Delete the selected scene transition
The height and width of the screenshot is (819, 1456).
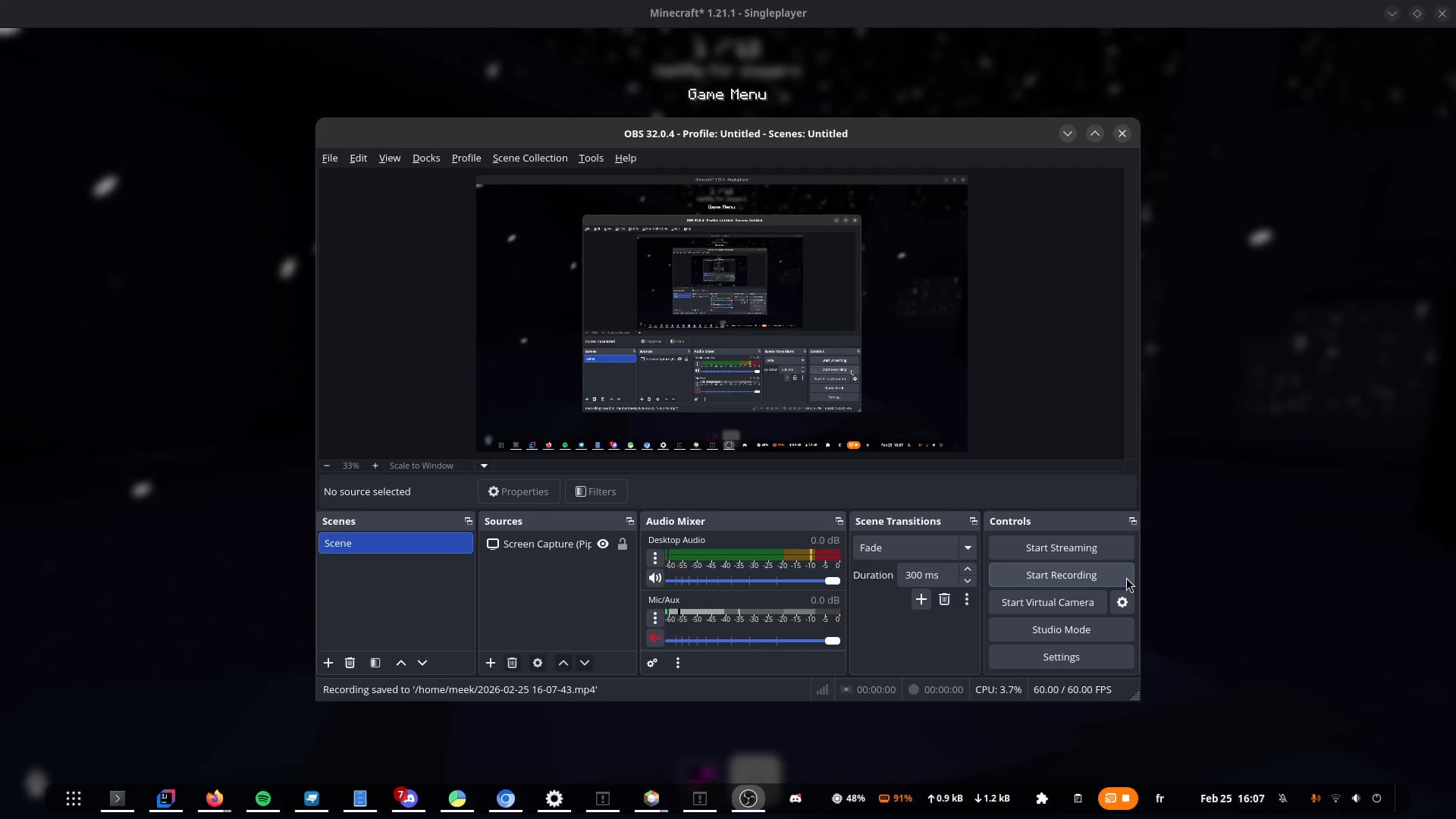click(x=944, y=599)
